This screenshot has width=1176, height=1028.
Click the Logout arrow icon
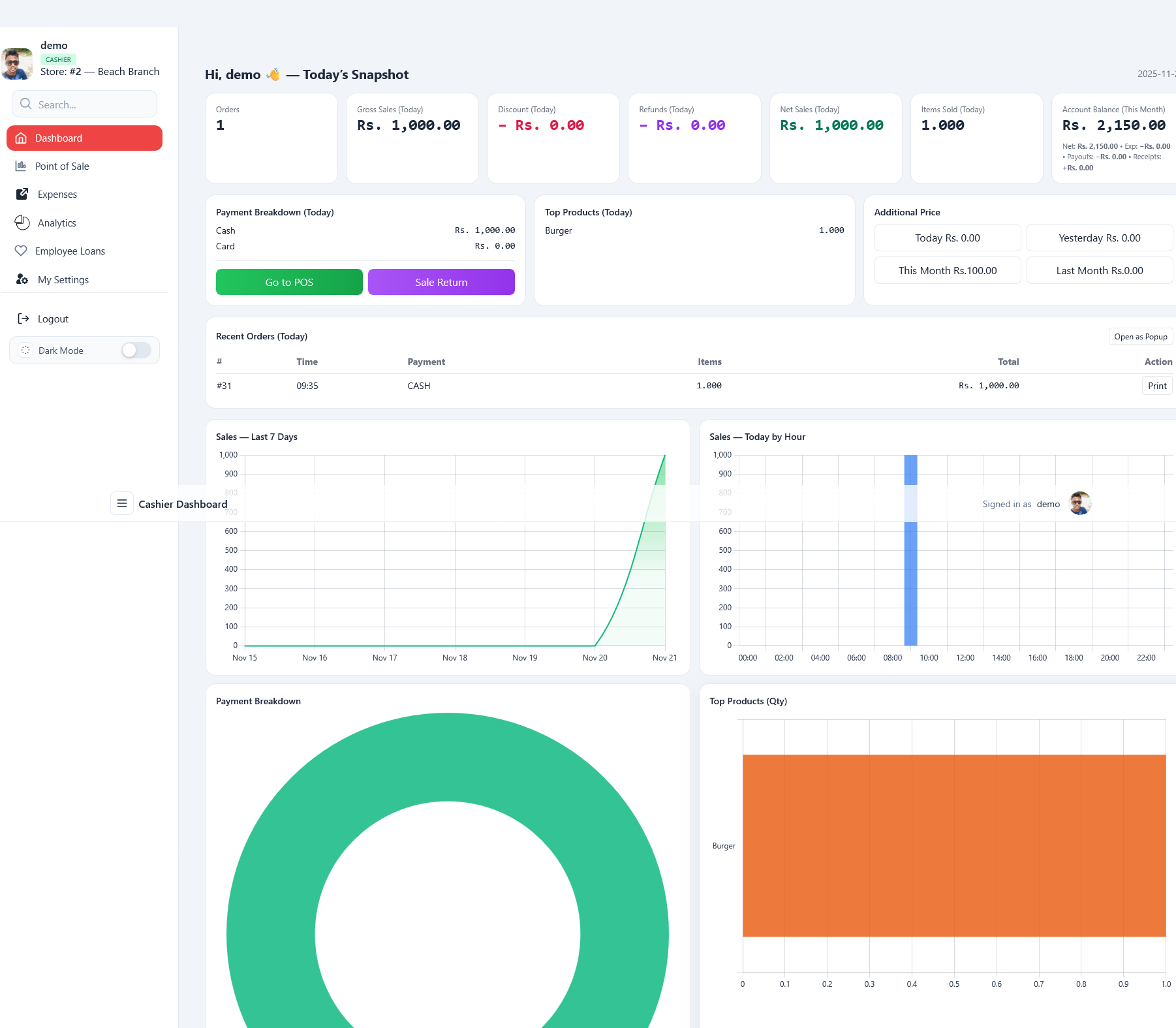[23, 319]
